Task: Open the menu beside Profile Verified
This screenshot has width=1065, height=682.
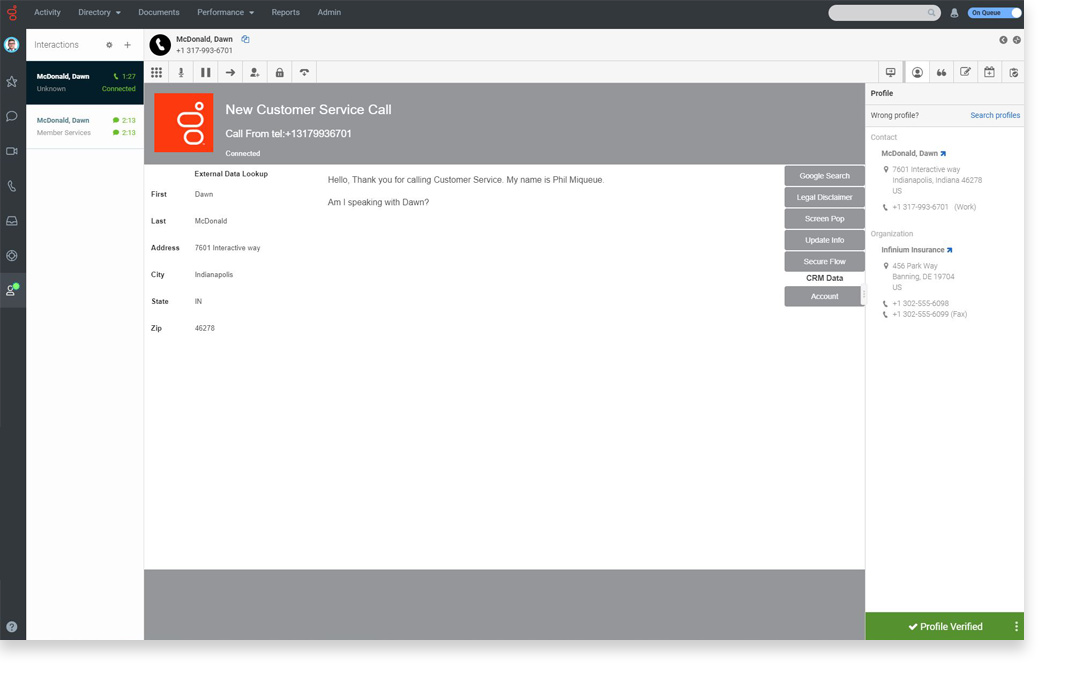Action: [x=1016, y=626]
